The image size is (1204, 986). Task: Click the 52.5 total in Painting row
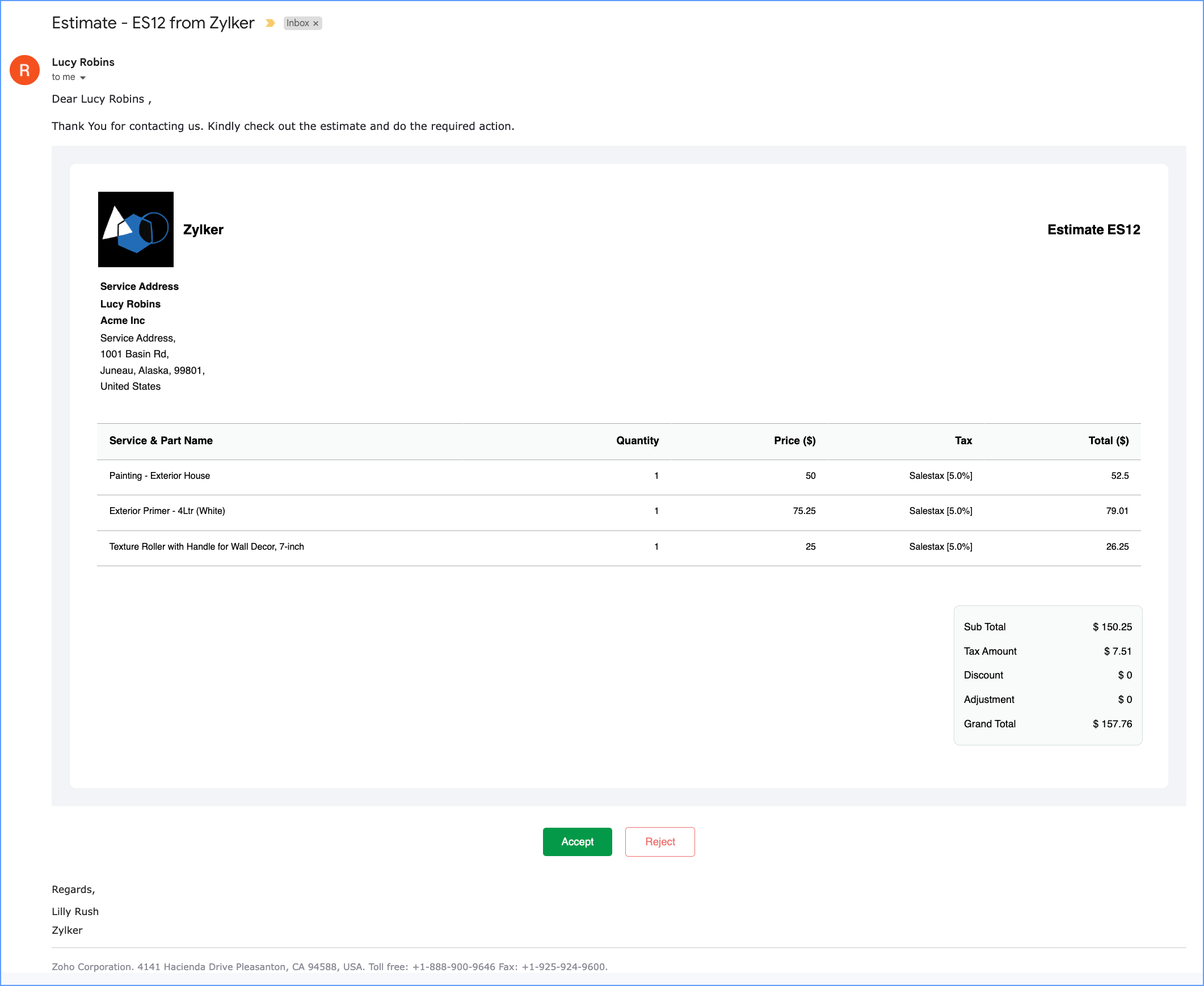1119,476
